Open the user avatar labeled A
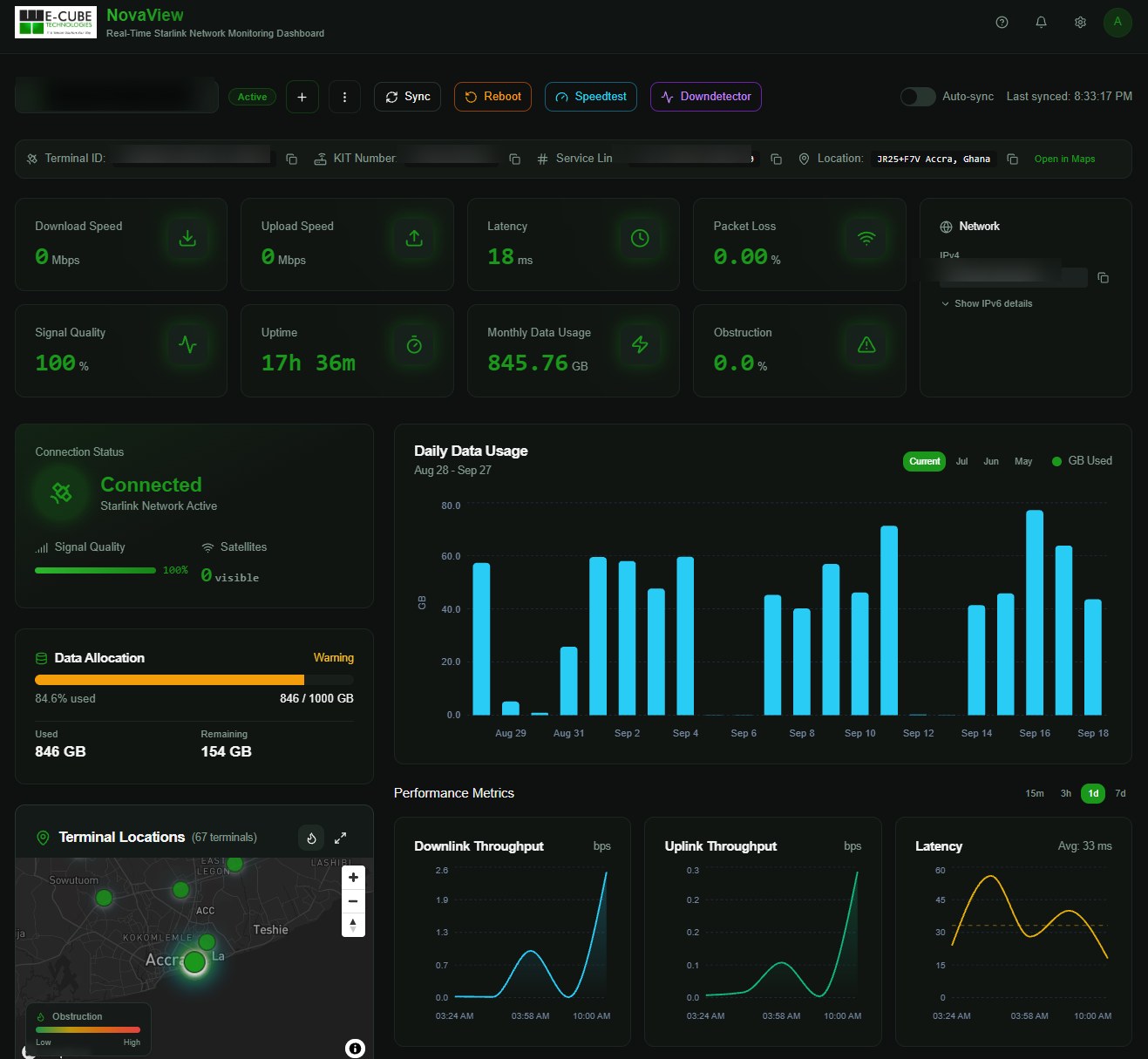 point(1117,23)
